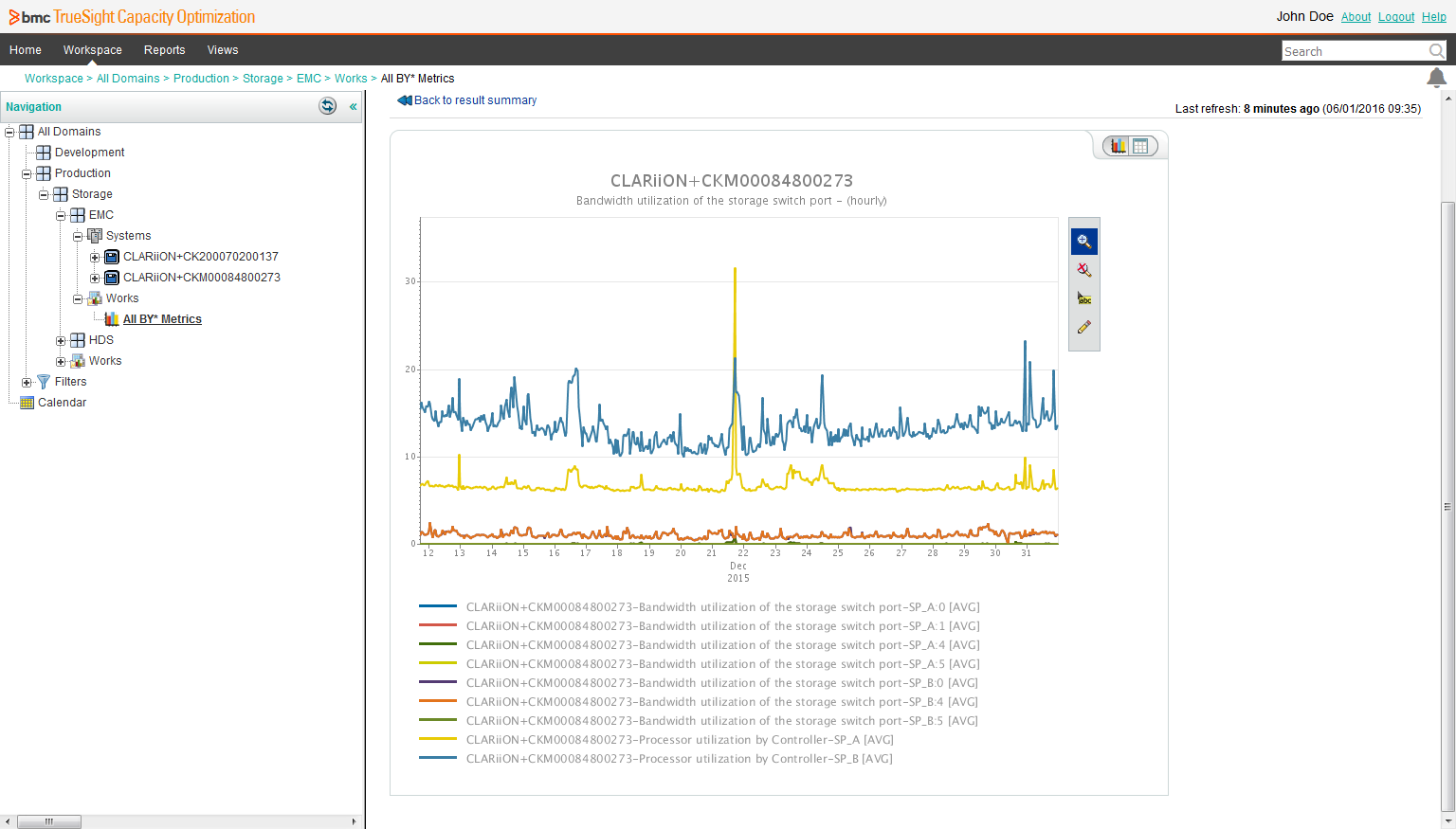The height and width of the screenshot is (829, 1456).
Task: Click the zoom-in chart tool icon
Action: 1083,242
